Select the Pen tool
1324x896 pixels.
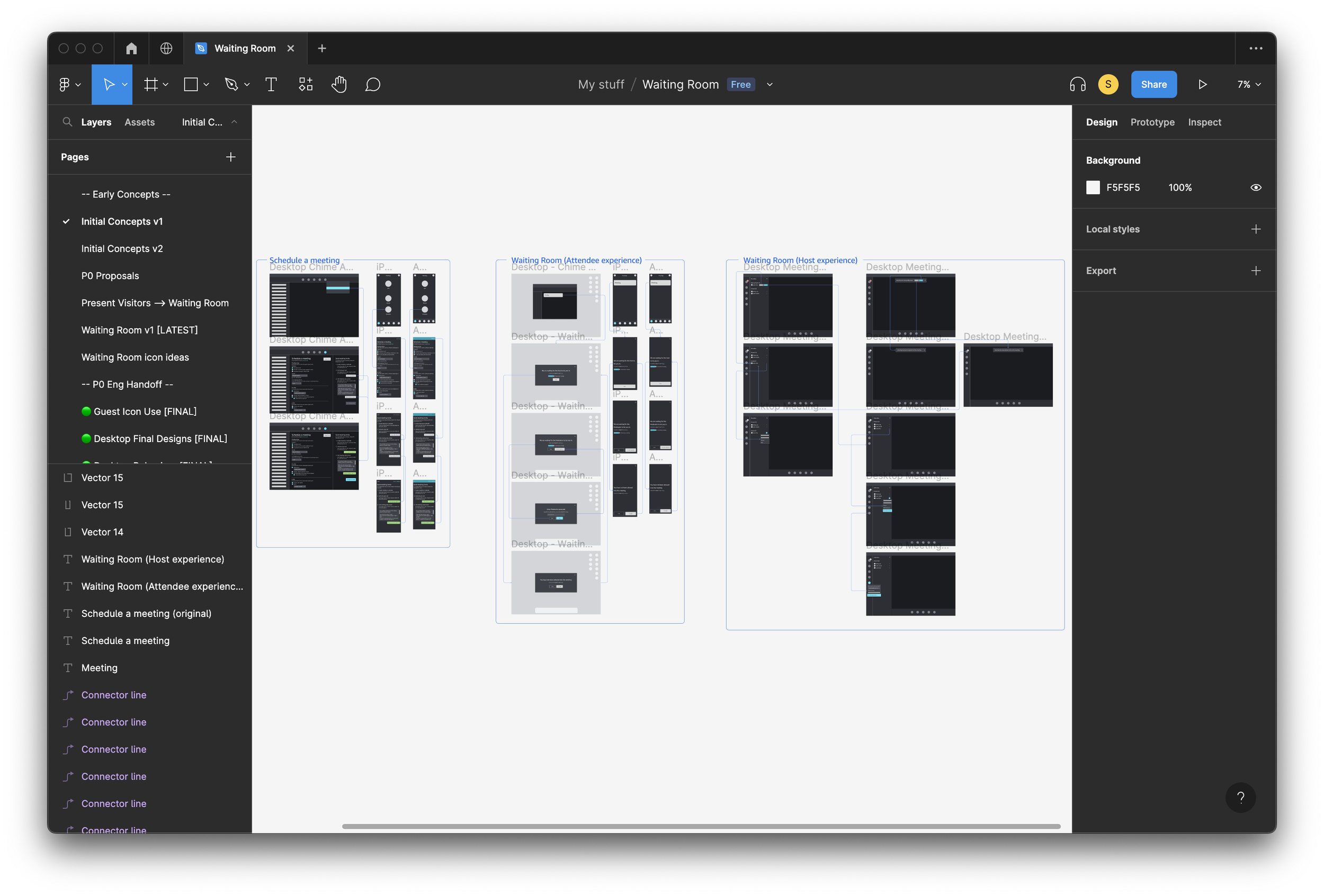[x=231, y=84]
